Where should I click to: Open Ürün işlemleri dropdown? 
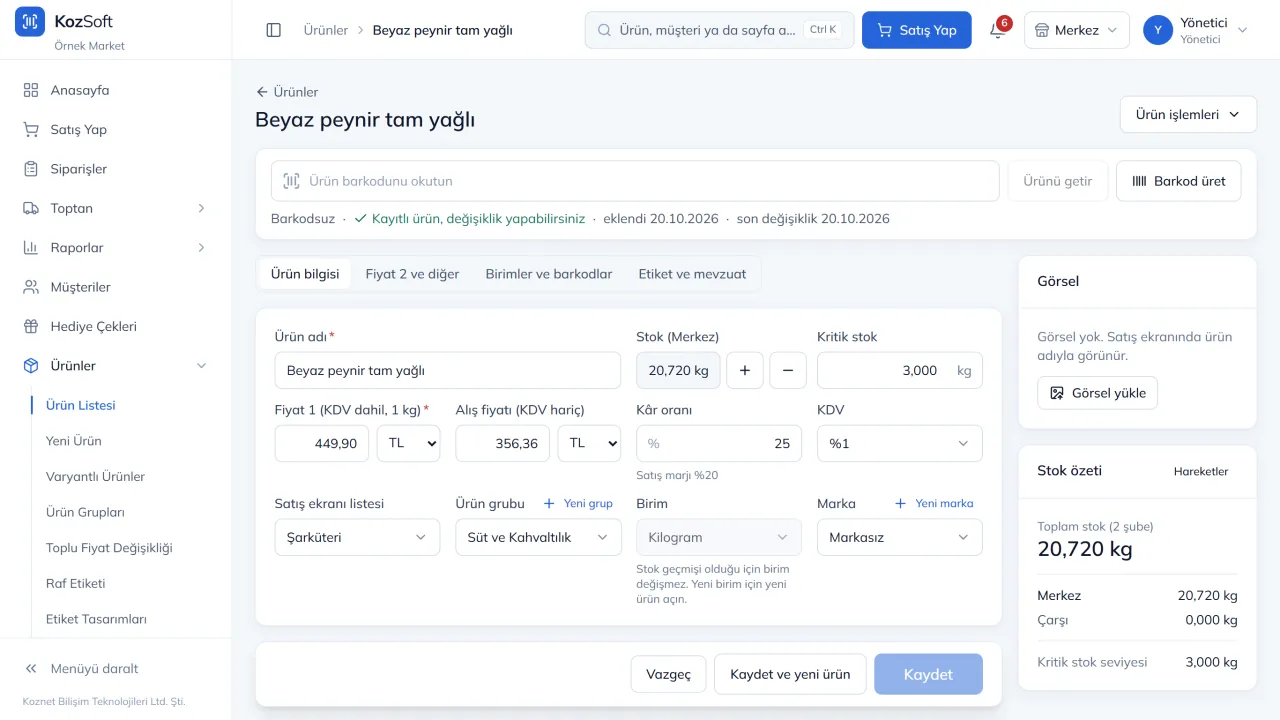click(1188, 114)
